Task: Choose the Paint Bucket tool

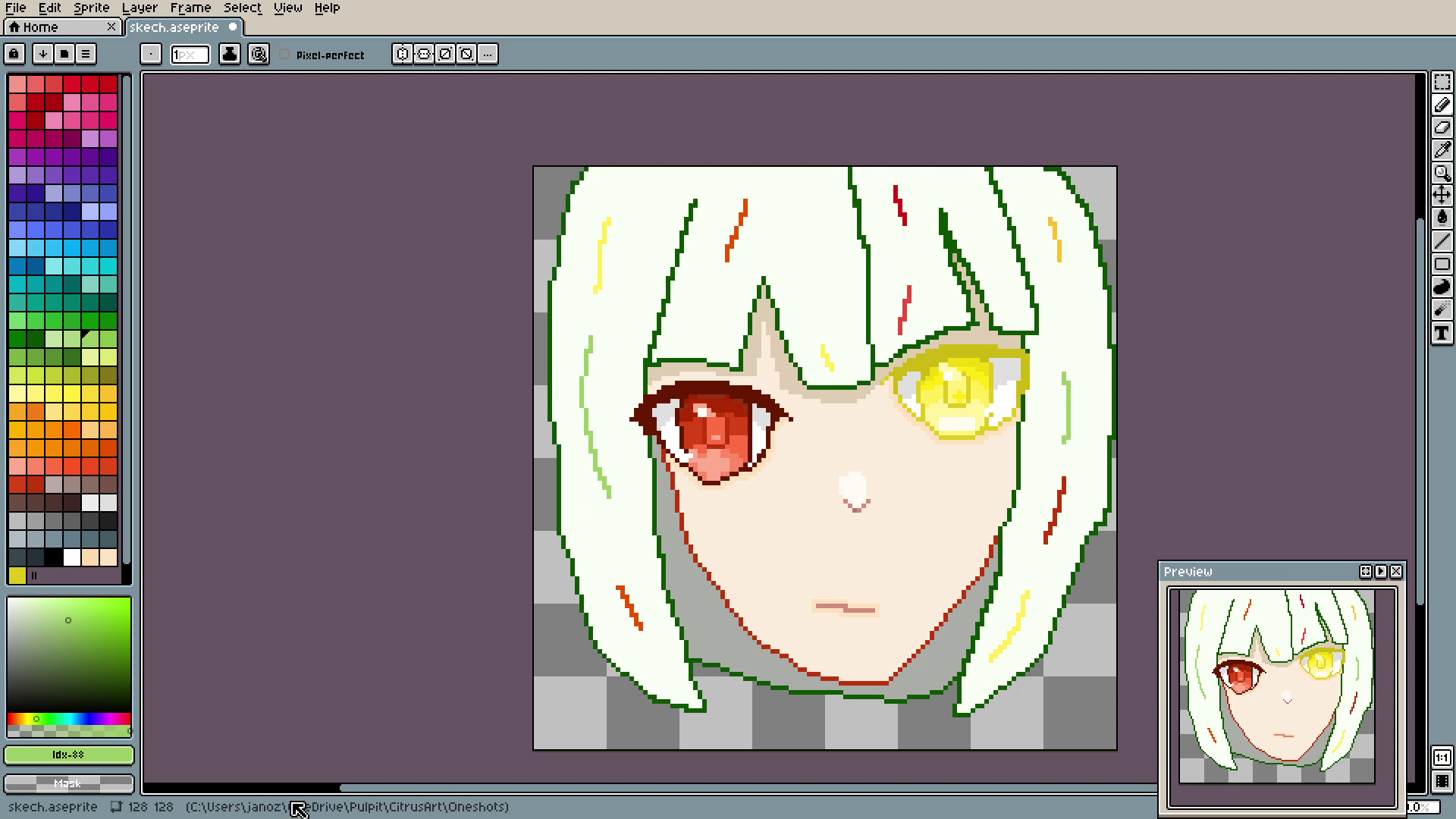Action: pos(1442,218)
